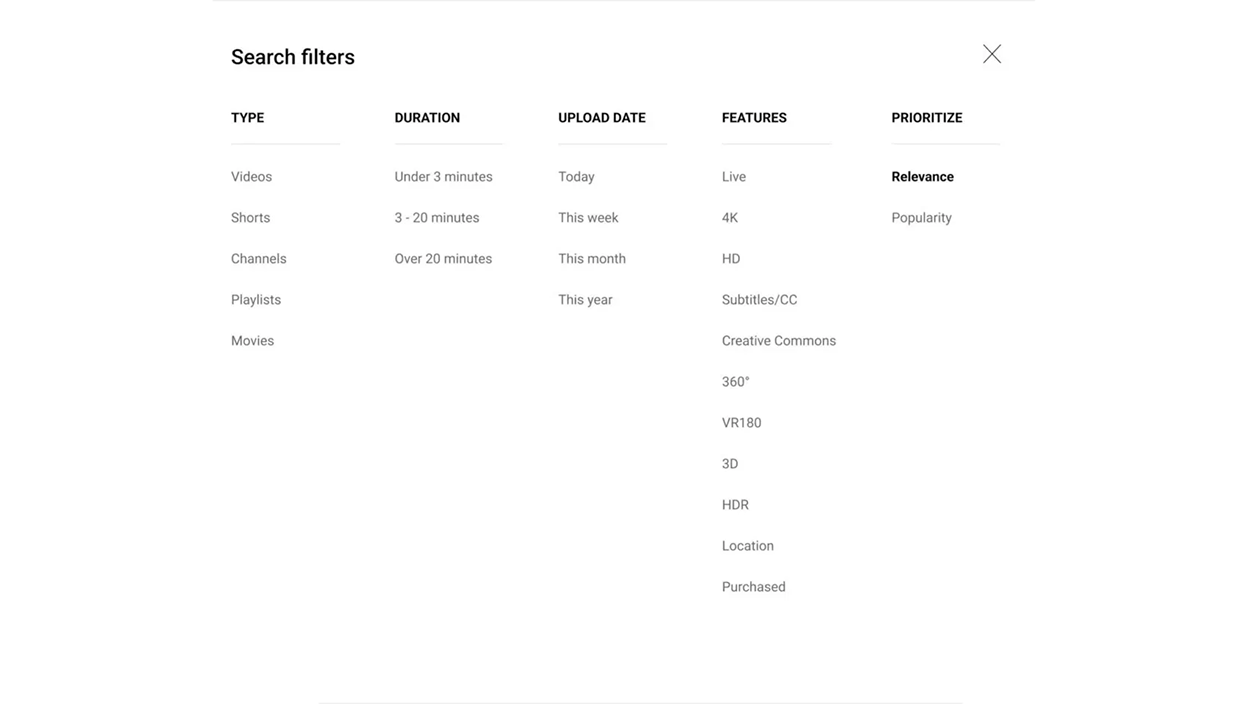Screen dimensions: 1252x704
Task: Apply the Creative Commons filter
Action: tap(779, 339)
